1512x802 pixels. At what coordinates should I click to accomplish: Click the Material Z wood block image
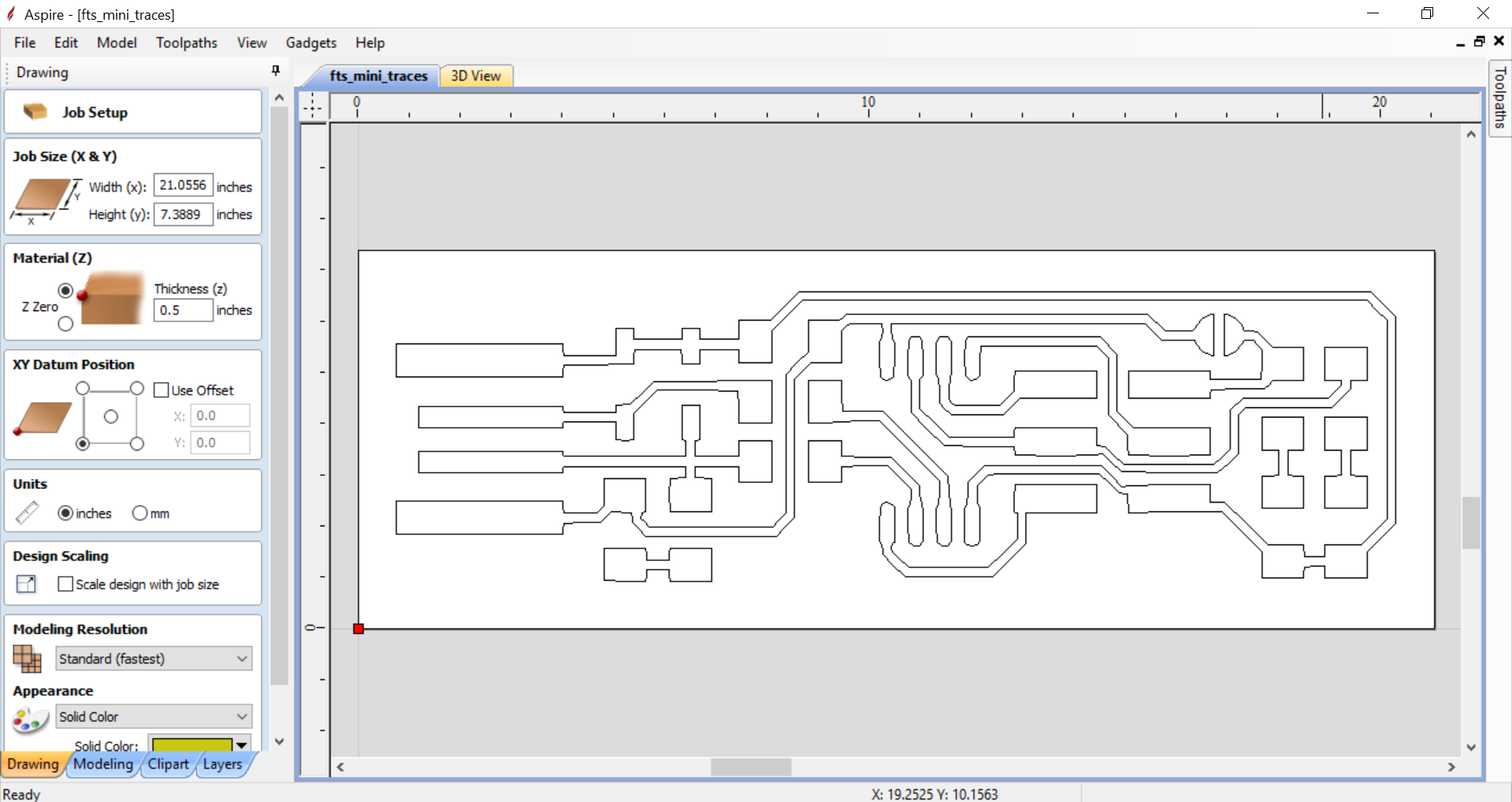coord(112,299)
